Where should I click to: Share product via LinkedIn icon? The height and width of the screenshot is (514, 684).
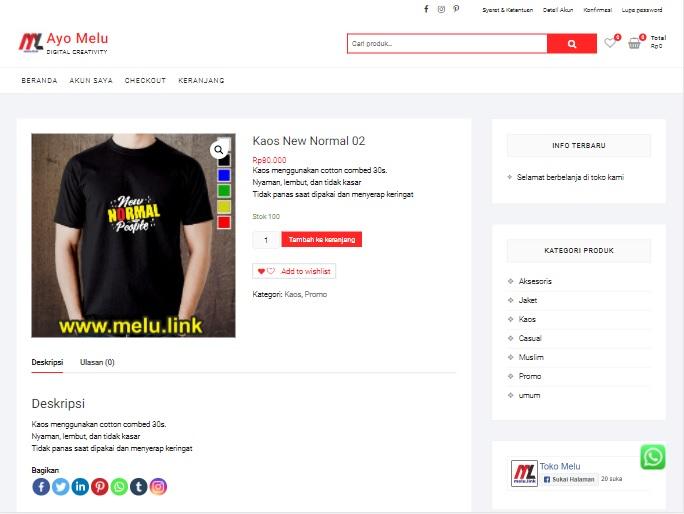(x=80, y=487)
